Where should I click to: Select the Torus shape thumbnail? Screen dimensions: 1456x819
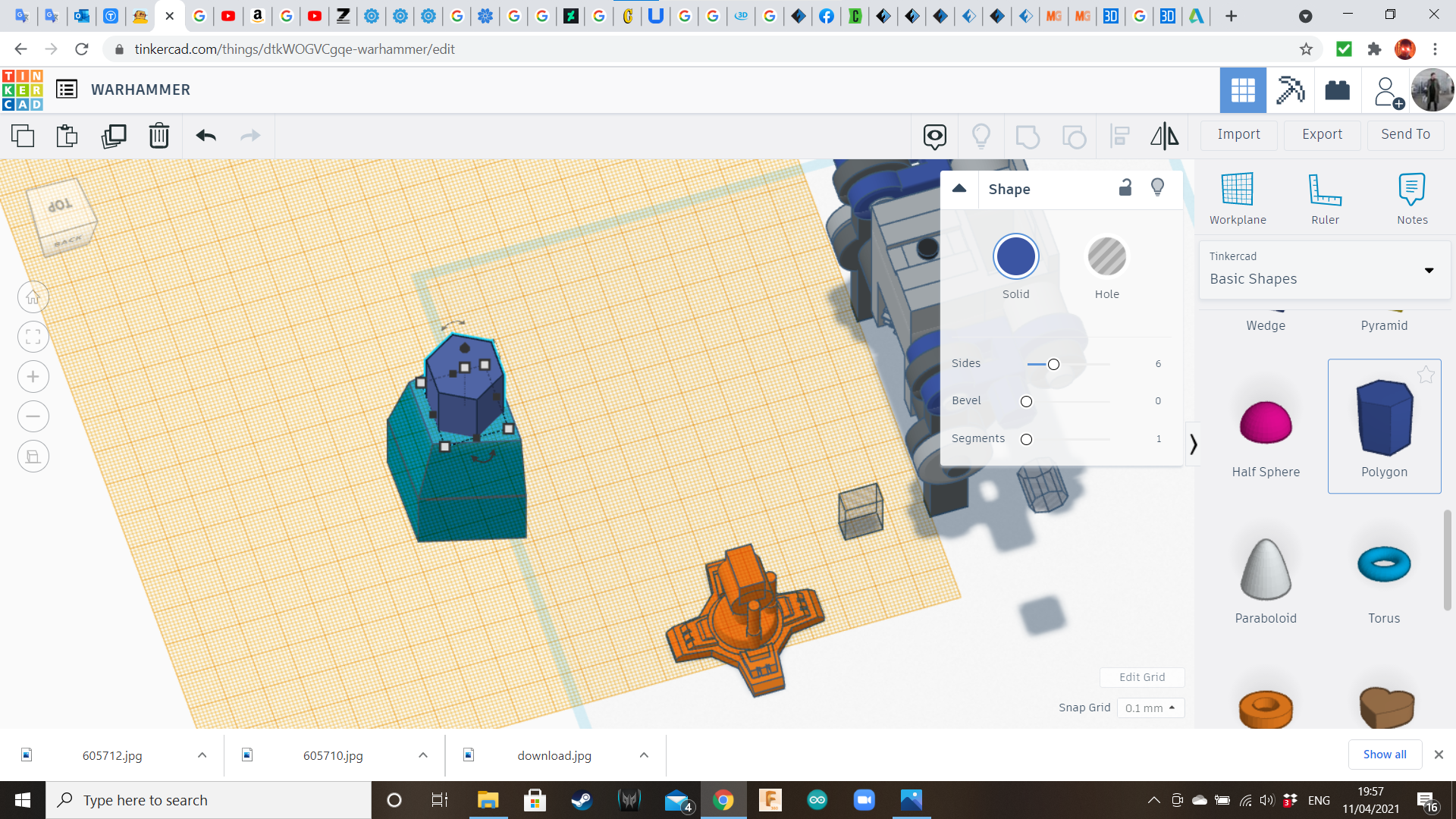(x=1384, y=565)
